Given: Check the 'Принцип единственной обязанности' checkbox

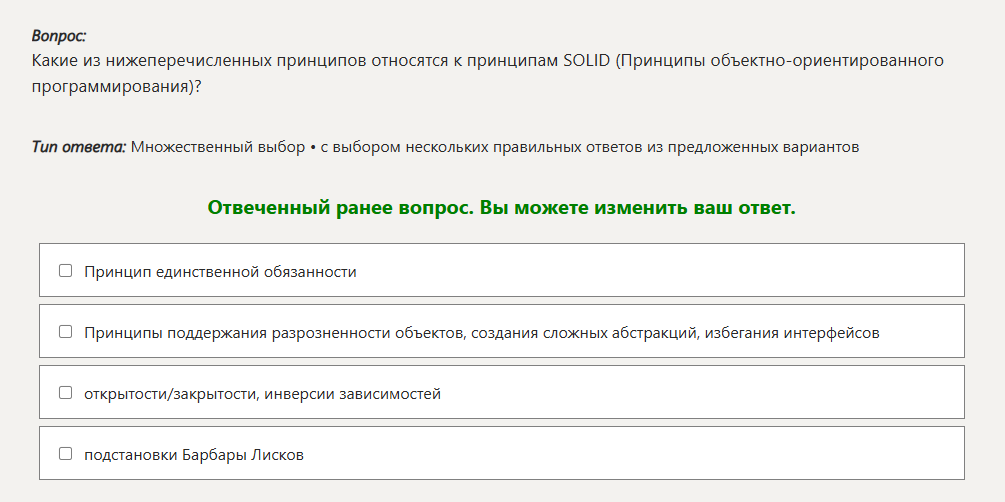Looking at the screenshot, I should [x=66, y=271].
